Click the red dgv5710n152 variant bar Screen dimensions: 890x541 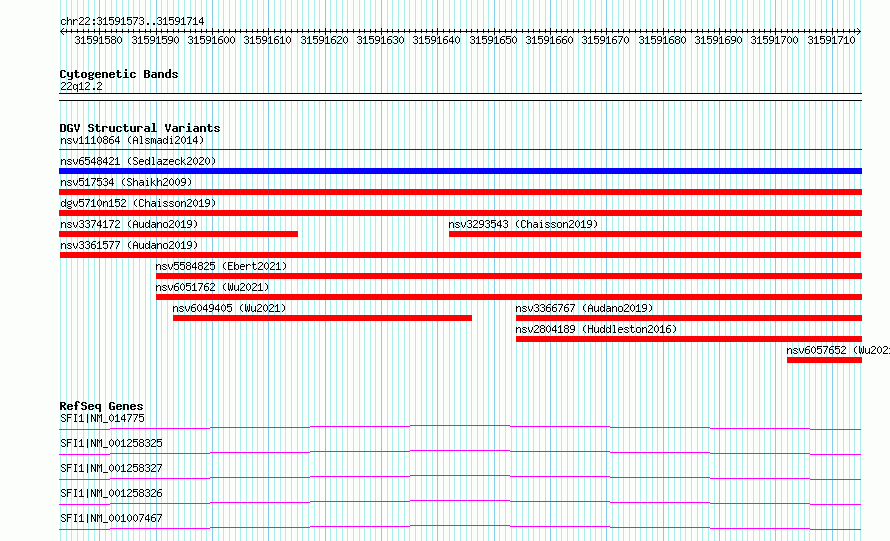(460, 213)
